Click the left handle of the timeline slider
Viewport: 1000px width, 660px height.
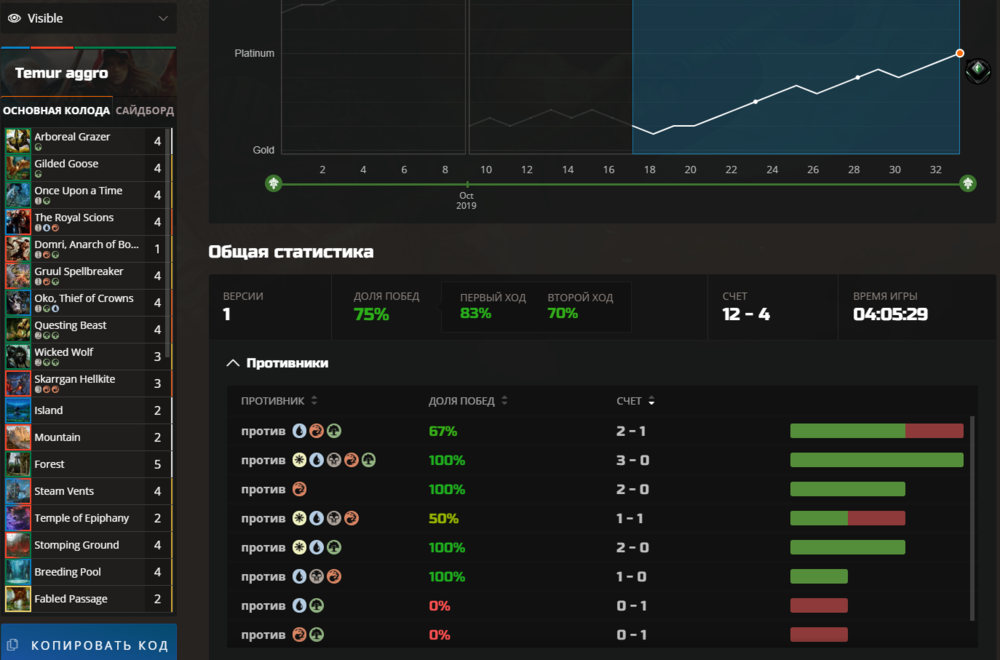(273, 183)
